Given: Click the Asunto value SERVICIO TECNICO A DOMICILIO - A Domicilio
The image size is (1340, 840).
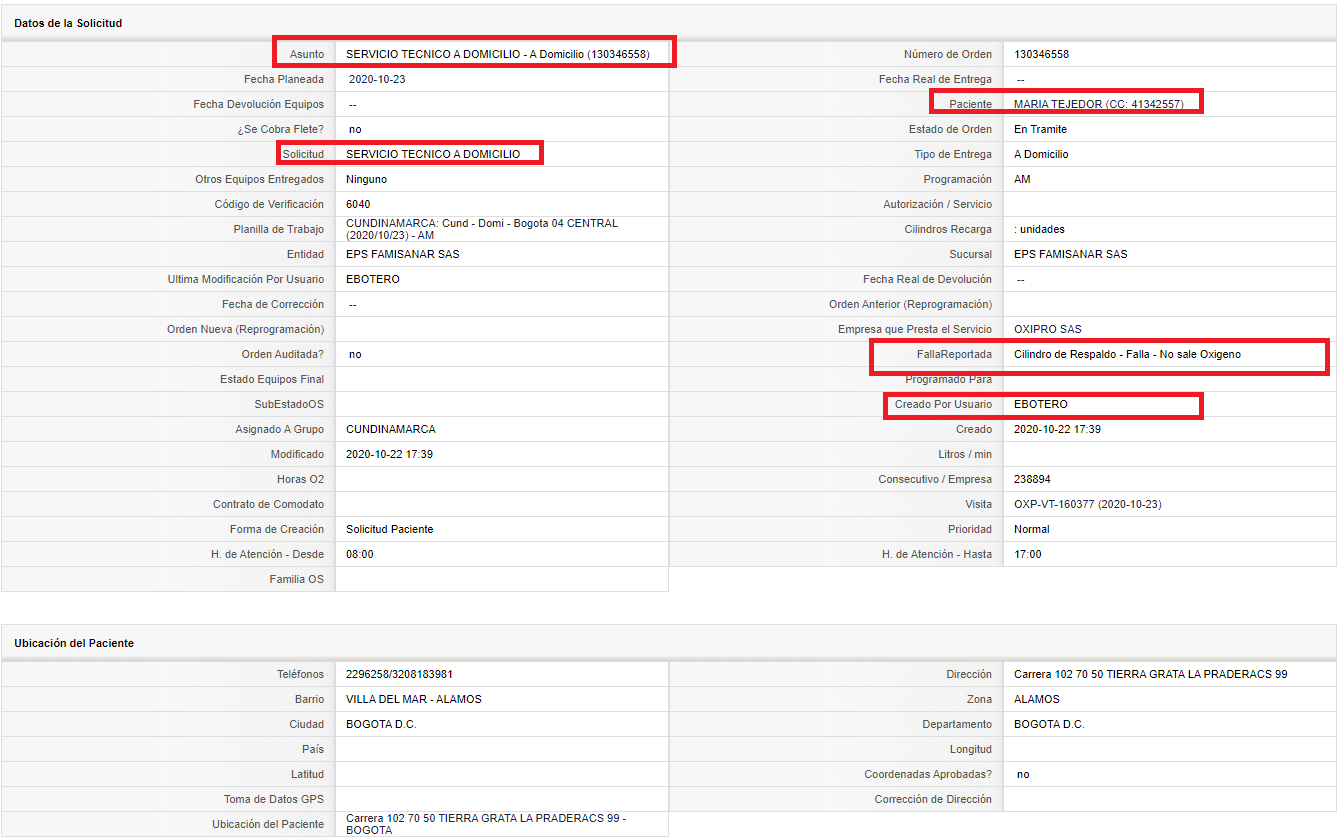Looking at the screenshot, I should pos(497,54).
